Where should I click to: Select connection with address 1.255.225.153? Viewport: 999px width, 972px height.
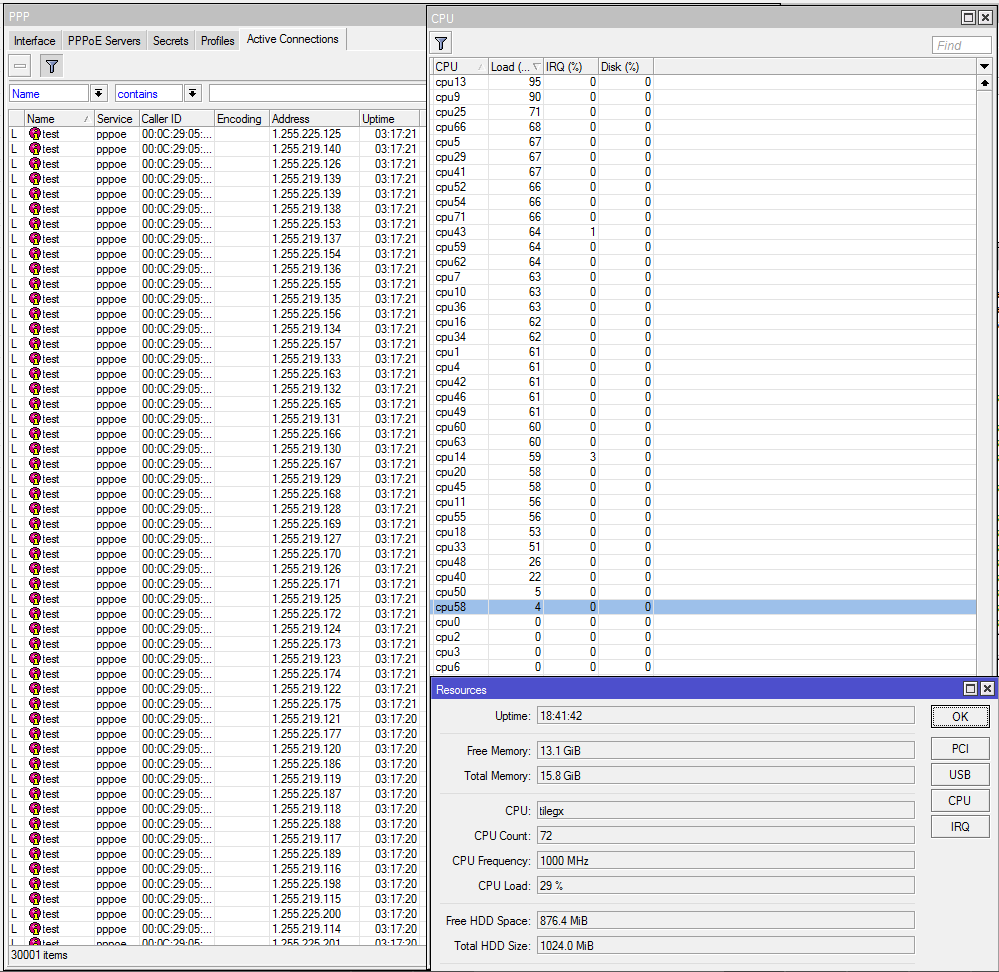click(216, 224)
